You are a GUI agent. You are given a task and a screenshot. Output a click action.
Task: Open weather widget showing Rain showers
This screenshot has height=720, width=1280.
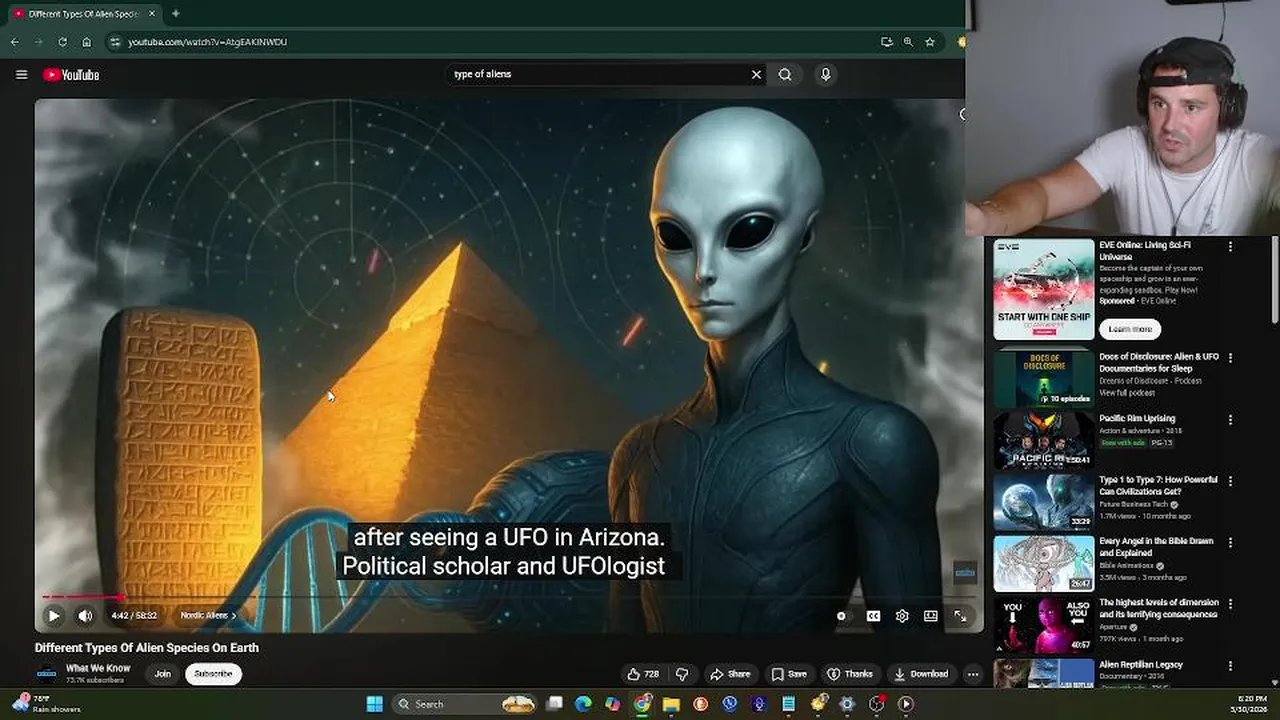[x=45, y=704]
